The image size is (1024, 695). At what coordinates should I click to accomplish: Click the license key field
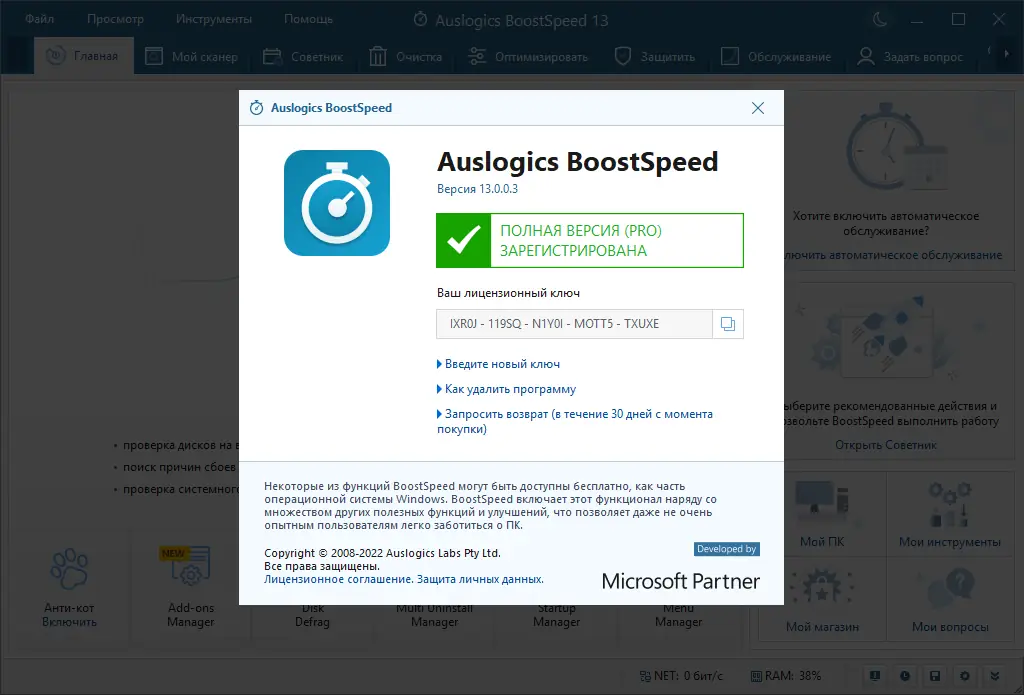(x=574, y=324)
